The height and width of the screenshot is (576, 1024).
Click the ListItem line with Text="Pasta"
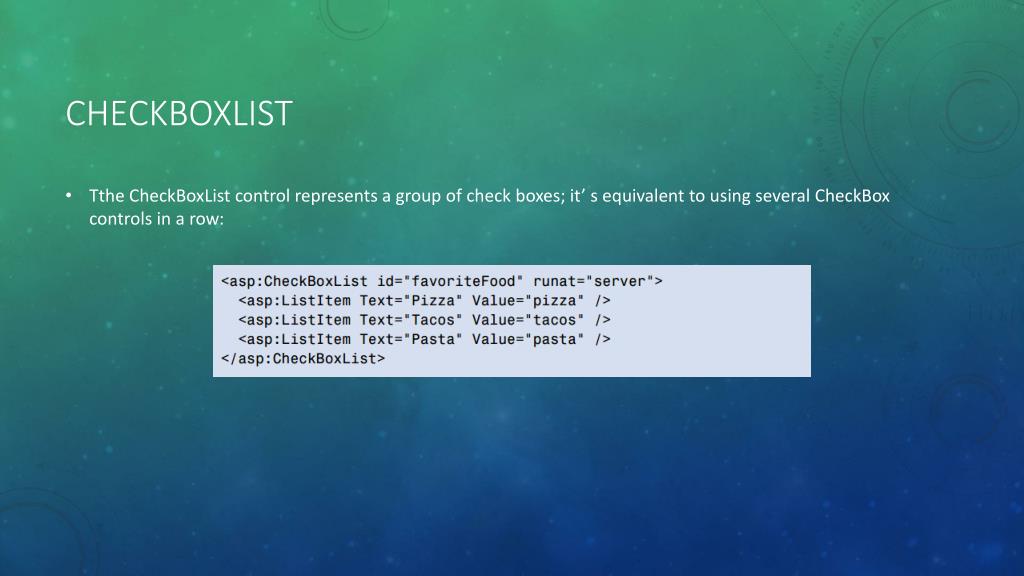point(424,340)
